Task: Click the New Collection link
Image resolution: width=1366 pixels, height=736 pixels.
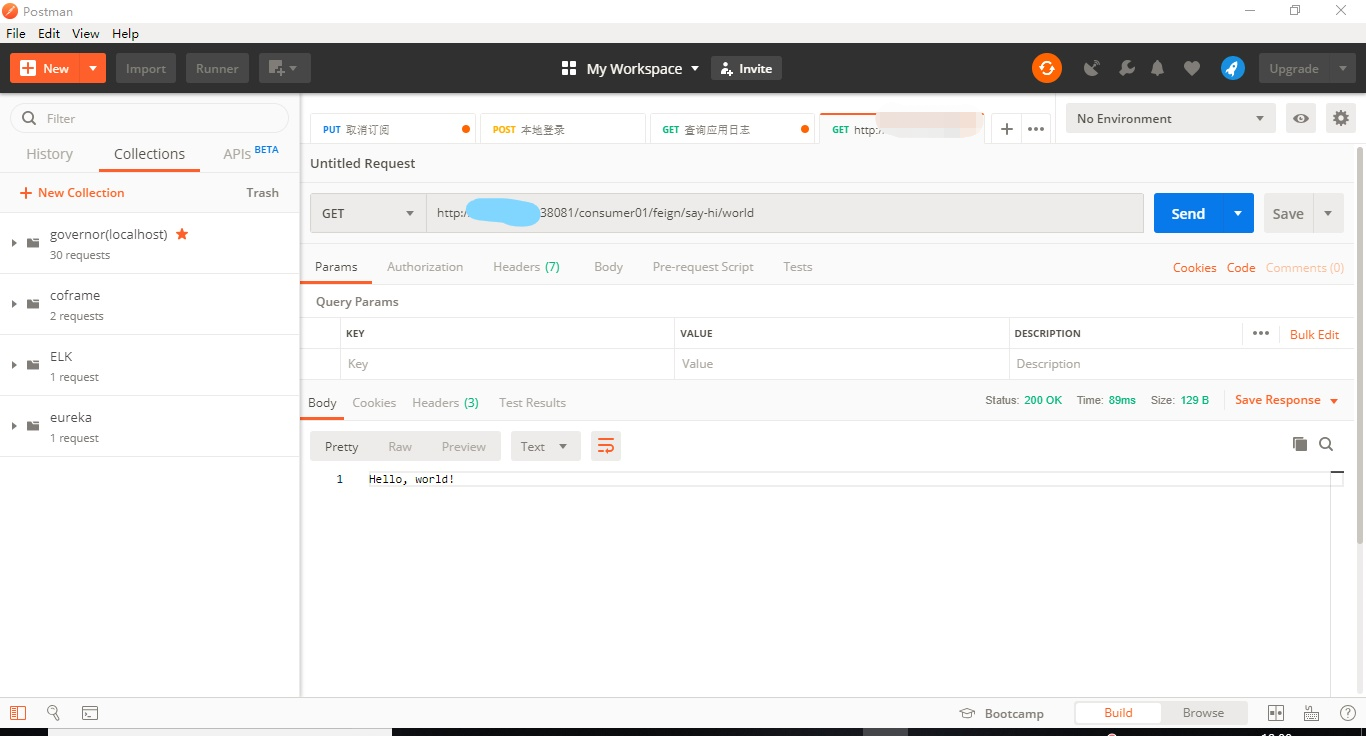Action: pos(72,193)
